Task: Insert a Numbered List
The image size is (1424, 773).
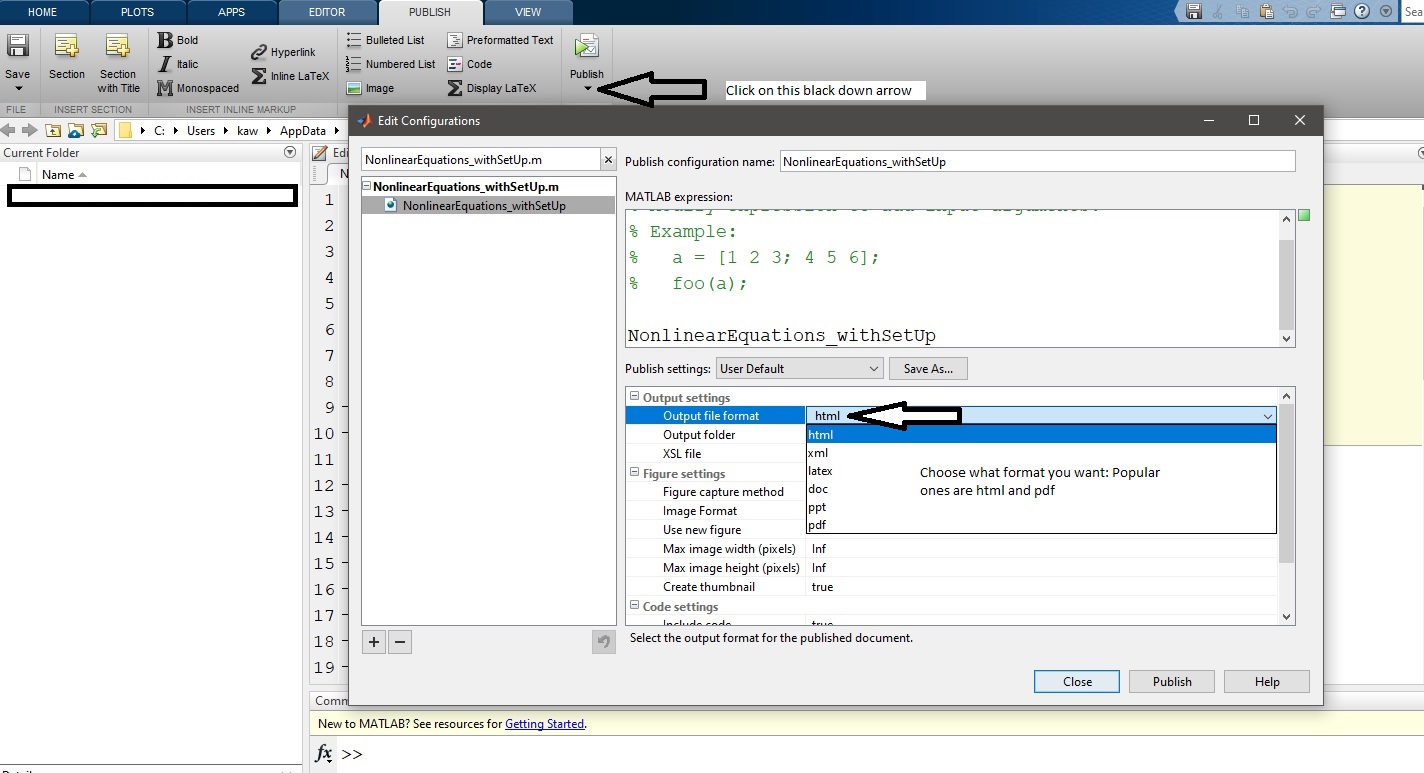Action: [x=390, y=64]
